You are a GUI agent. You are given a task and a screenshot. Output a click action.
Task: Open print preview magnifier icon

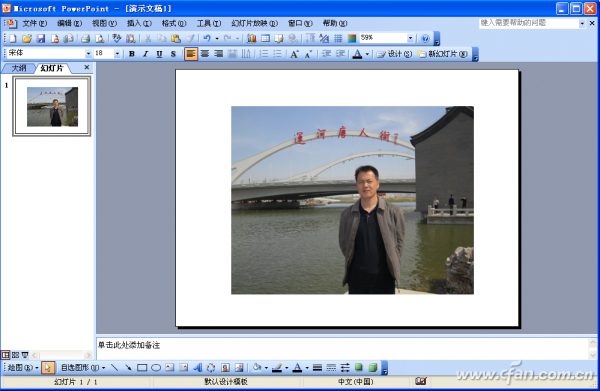point(99,38)
